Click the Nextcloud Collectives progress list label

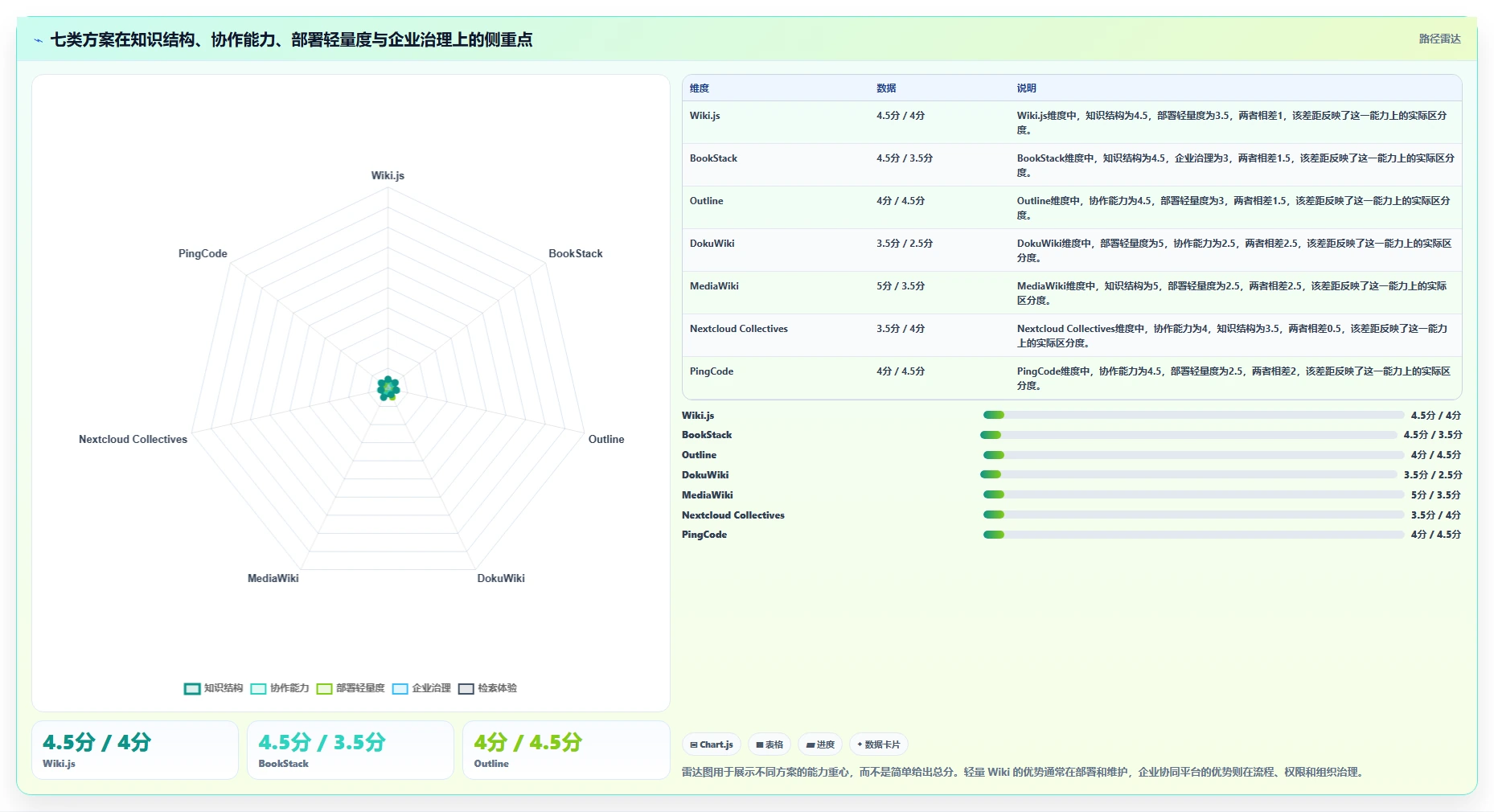pos(733,515)
